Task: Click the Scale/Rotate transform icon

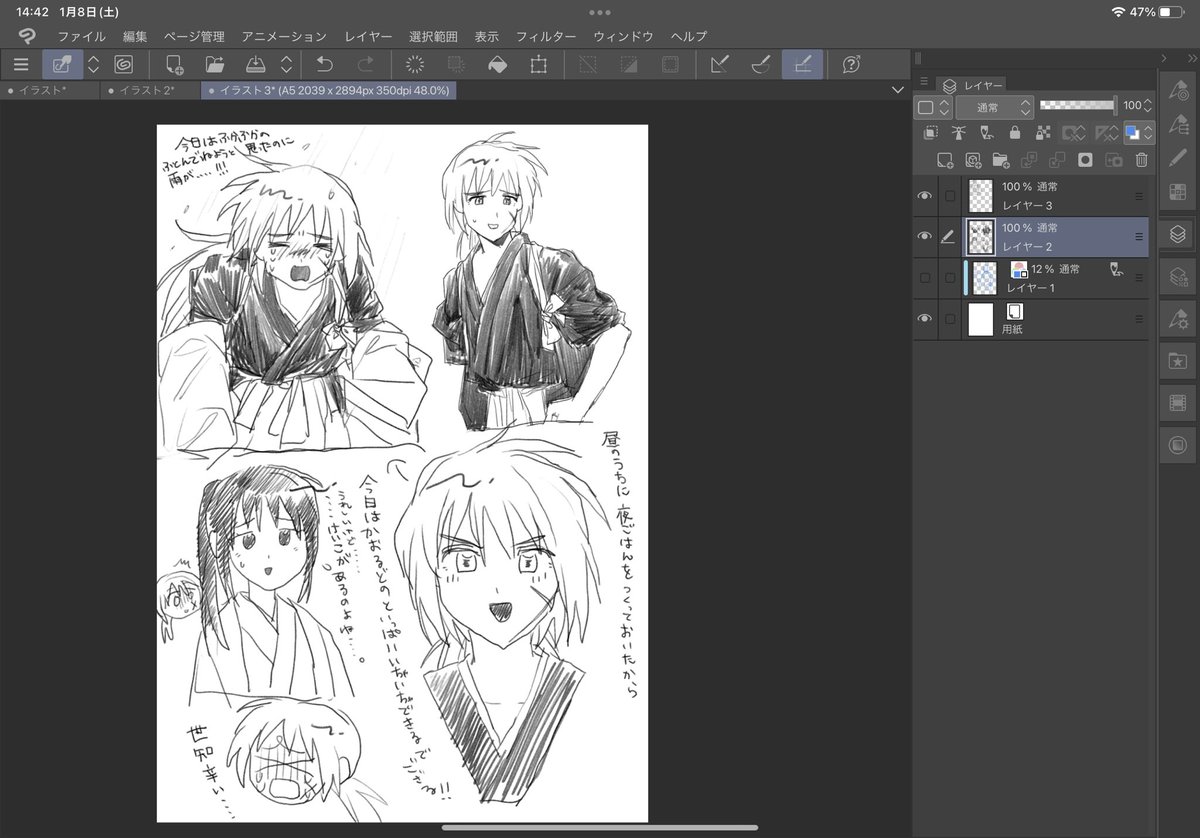Action: [538, 64]
